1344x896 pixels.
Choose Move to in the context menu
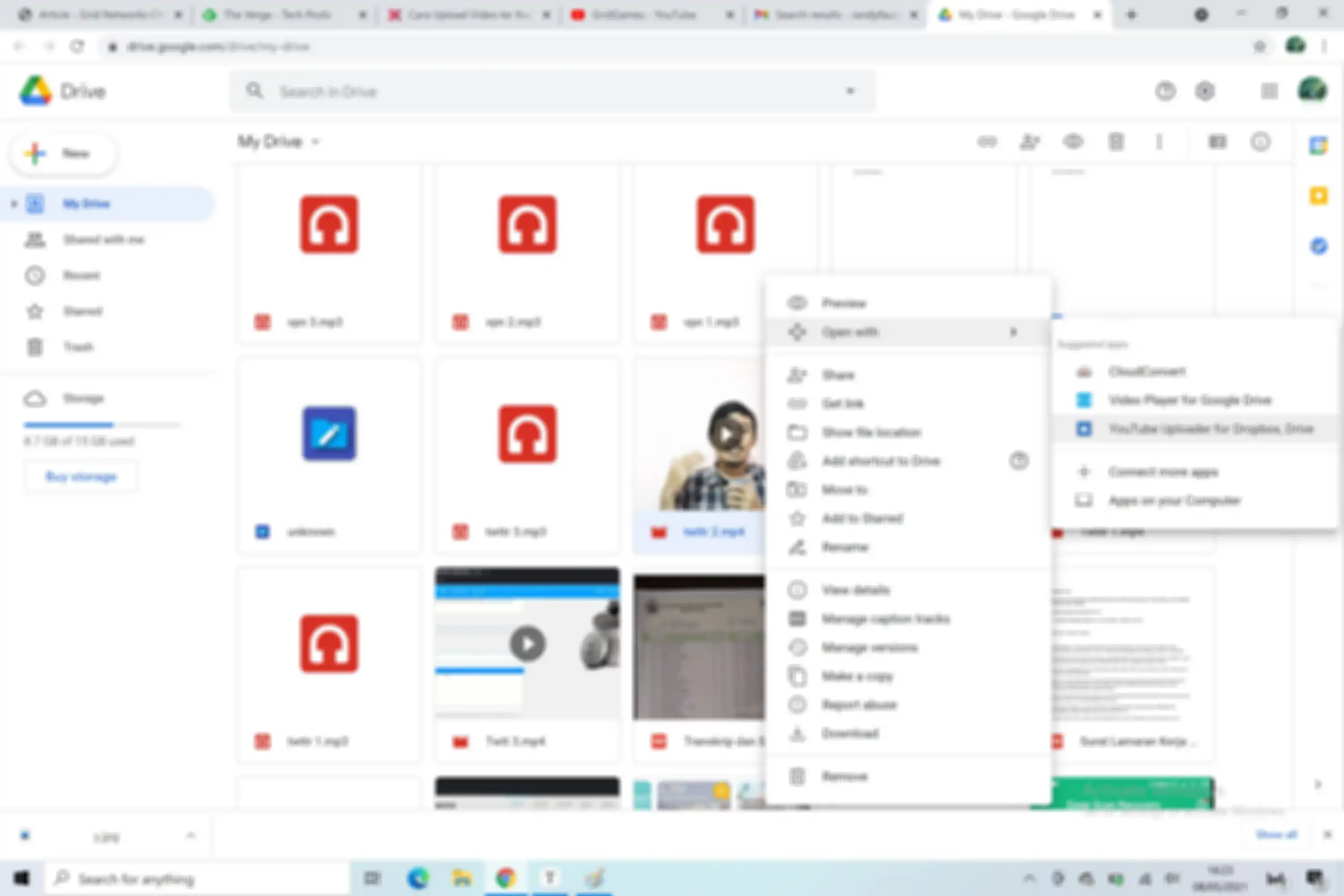click(x=908, y=490)
